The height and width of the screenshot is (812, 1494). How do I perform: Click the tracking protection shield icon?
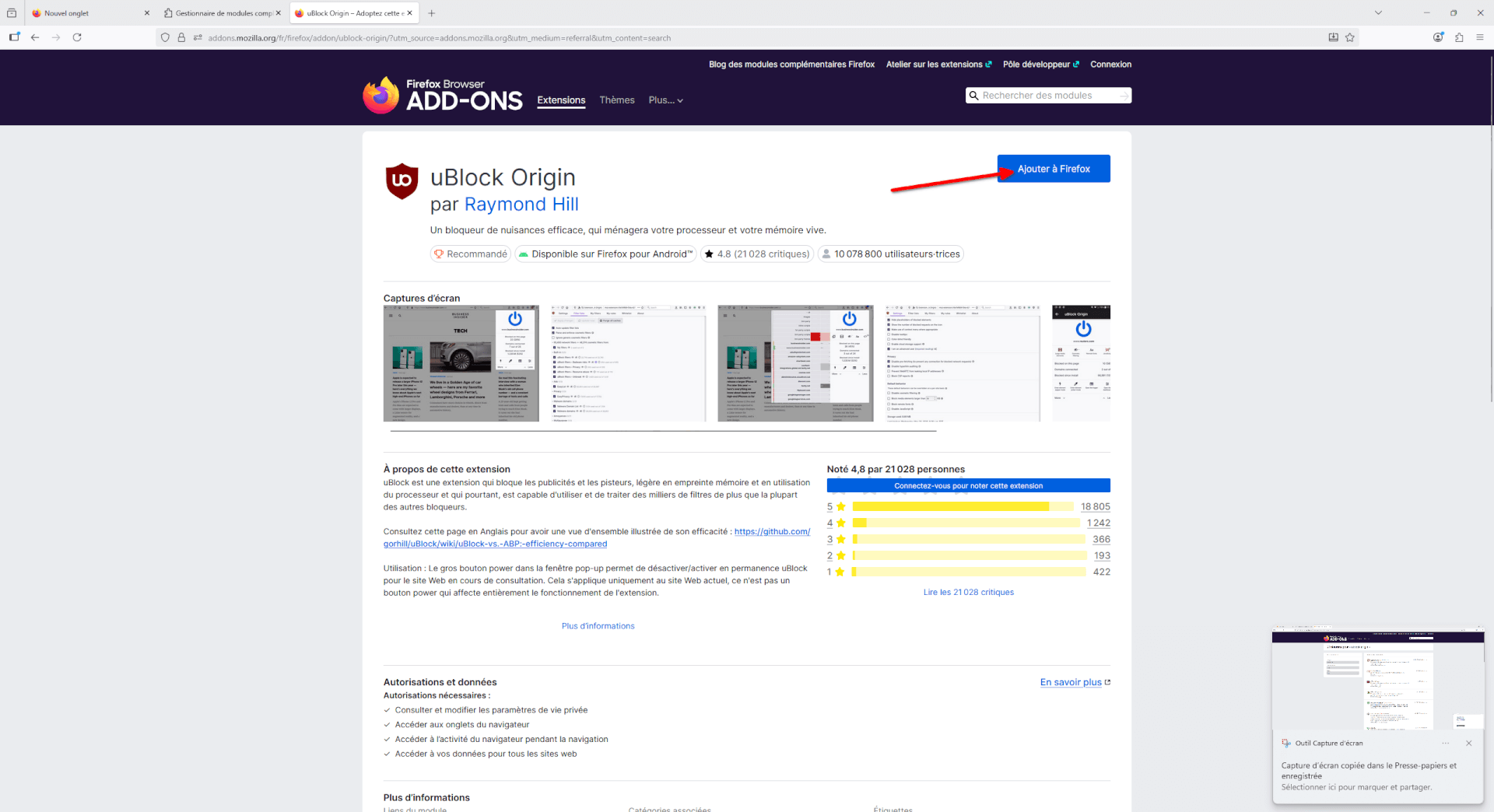(x=165, y=37)
